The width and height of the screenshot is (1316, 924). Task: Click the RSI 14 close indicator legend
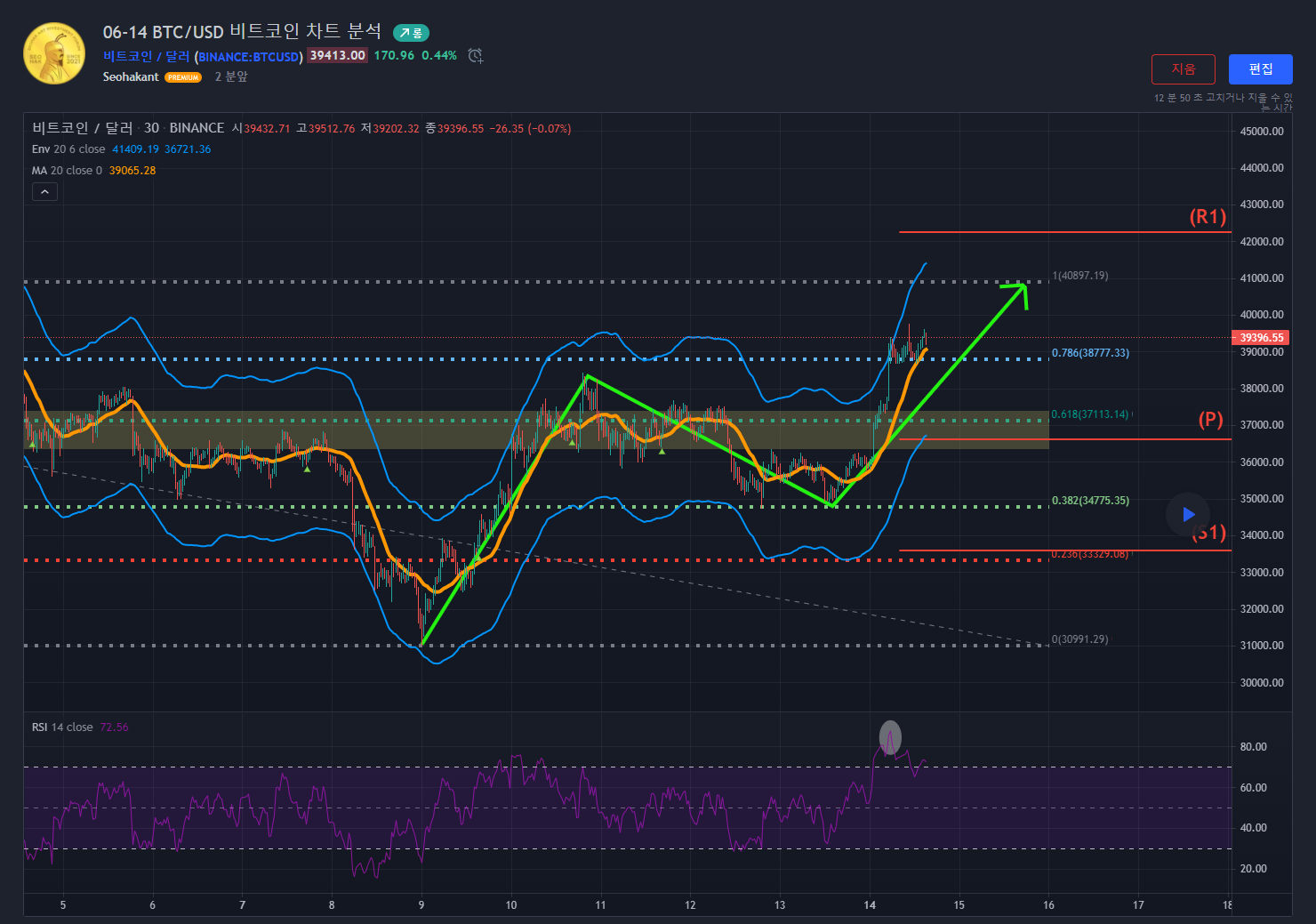pyautogui.click(x=62, y=727)
